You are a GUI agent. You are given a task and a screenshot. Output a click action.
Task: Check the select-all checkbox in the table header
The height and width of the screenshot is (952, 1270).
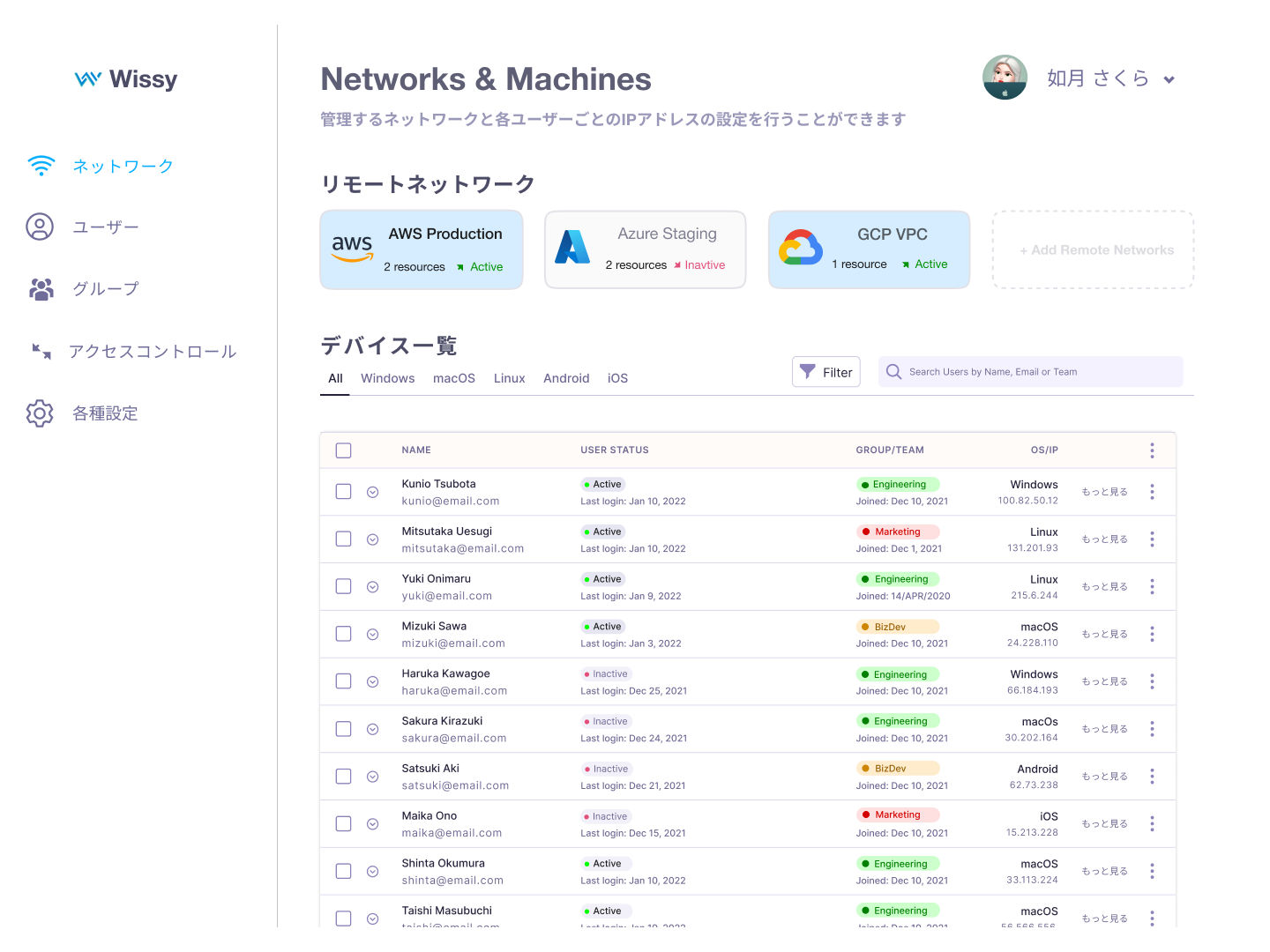343,450
